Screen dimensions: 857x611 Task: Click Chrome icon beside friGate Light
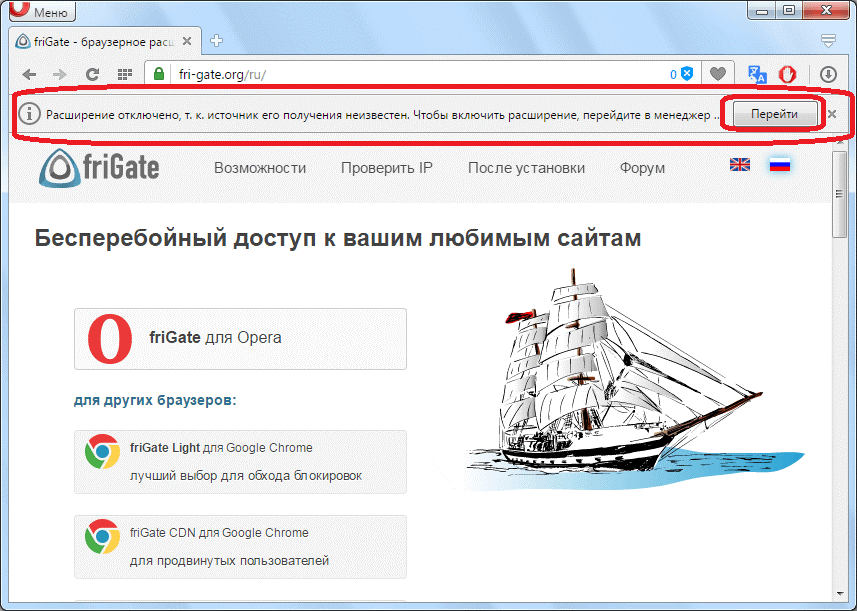point(102,451)
